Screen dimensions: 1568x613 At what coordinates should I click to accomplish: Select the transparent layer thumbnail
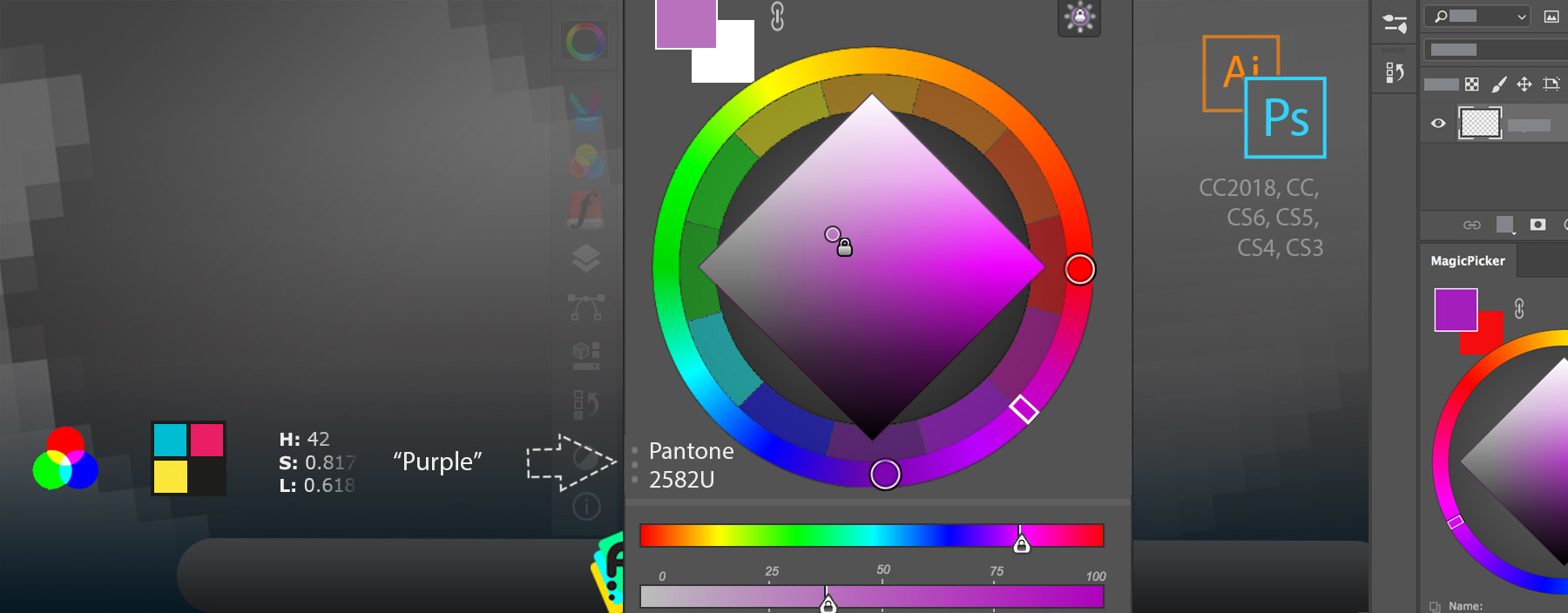tap(1480, 123)
